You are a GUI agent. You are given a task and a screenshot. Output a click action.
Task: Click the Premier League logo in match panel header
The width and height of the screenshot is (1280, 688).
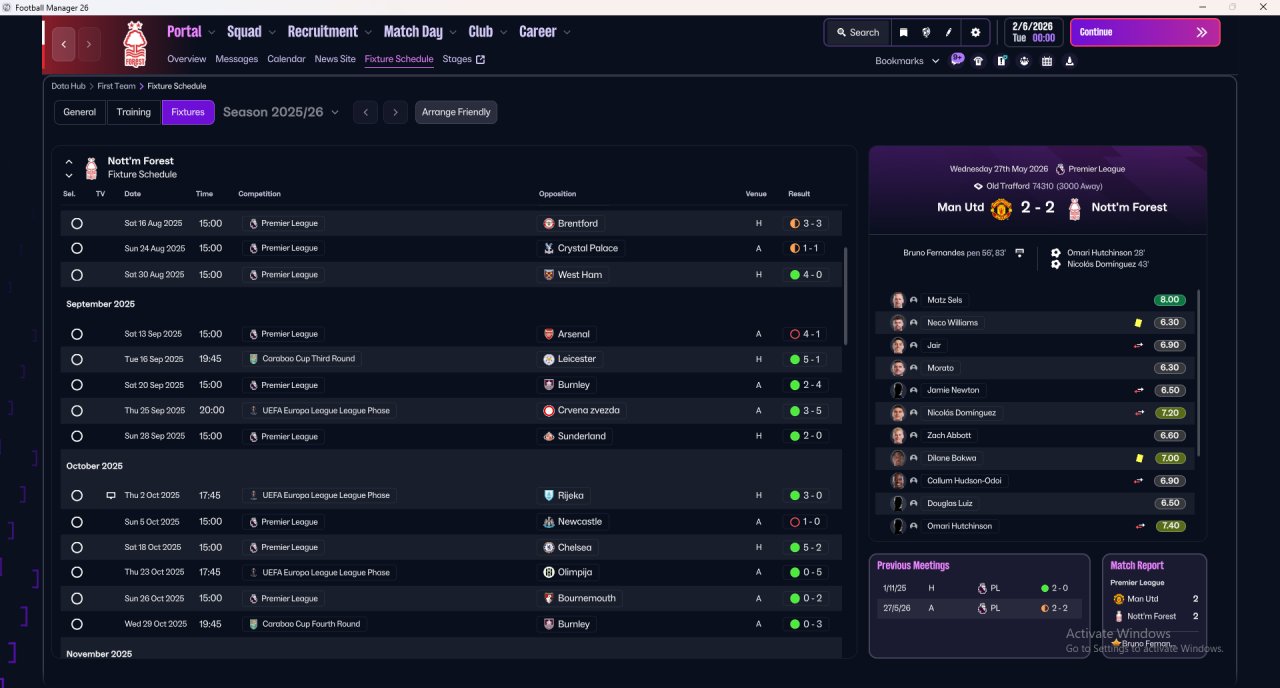(x=1061, y=169)
